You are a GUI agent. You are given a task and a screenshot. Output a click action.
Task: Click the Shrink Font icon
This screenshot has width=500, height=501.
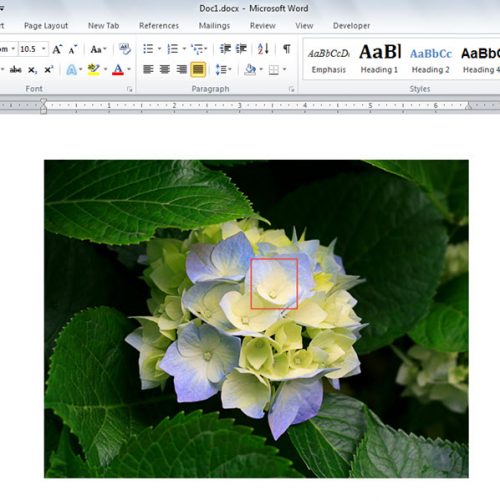(73, 49)
